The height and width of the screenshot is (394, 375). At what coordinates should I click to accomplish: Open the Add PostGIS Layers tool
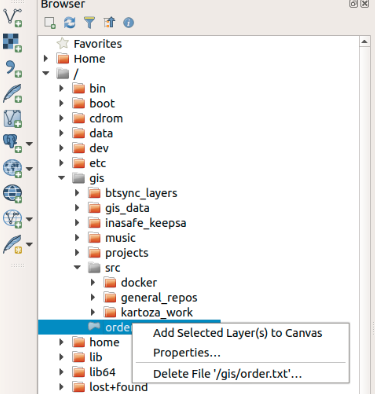[13, 143]
